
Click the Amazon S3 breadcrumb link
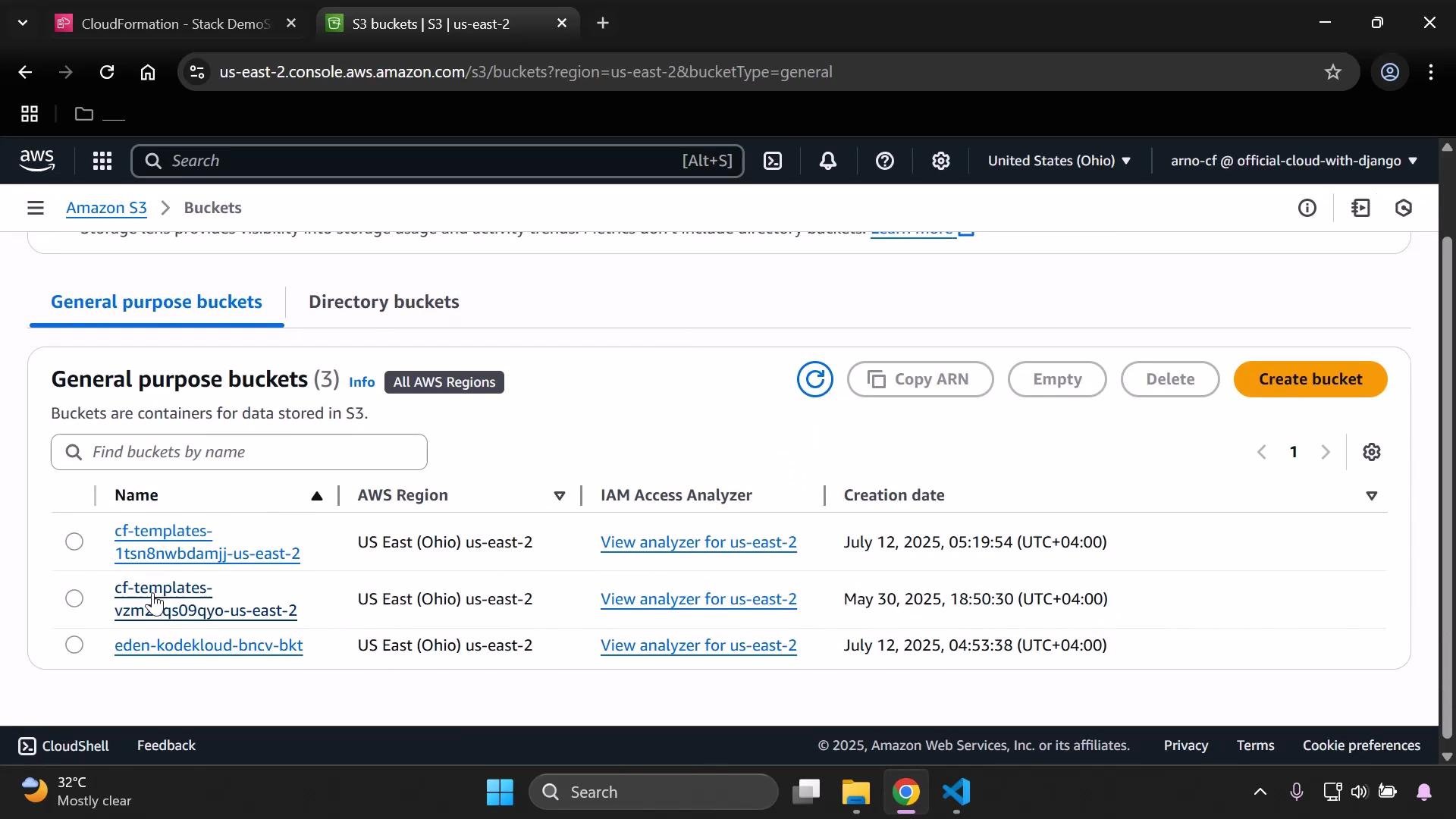tap(106, 208)
